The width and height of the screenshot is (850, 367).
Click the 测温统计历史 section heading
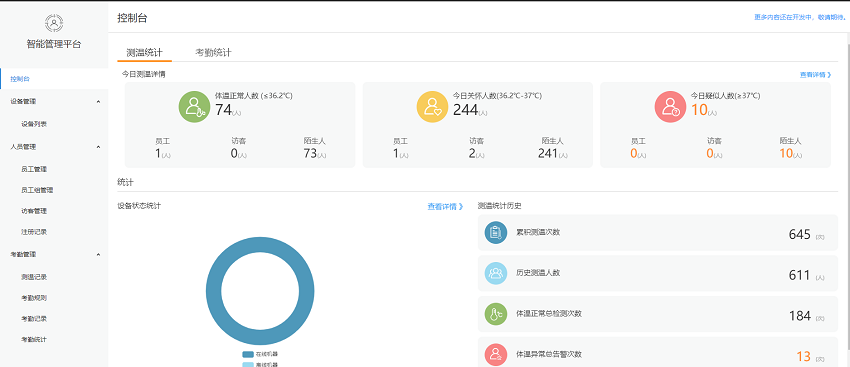tap(499, 206)
